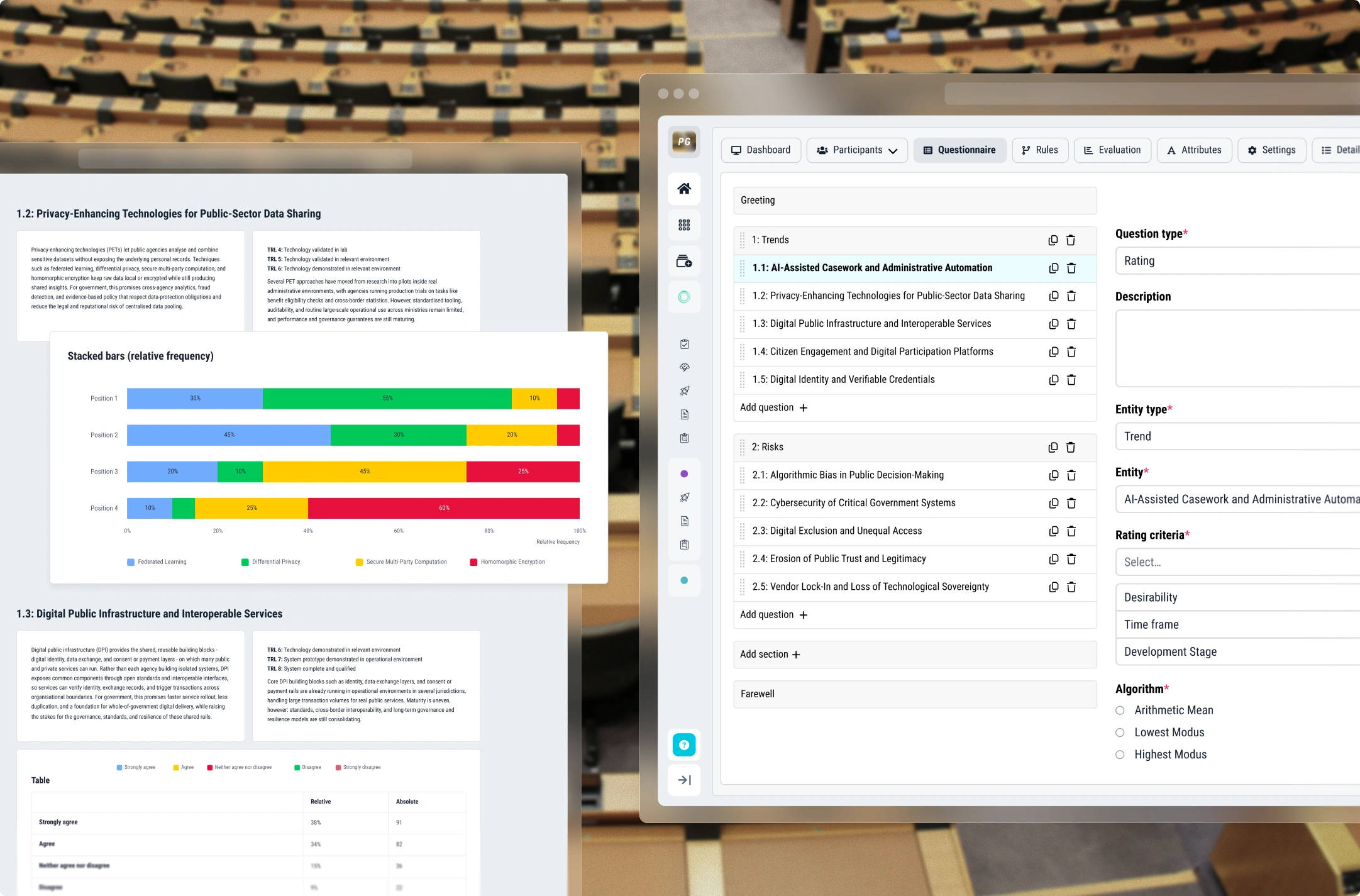1360x896 pixels.
Task: Delete question 1.2 Privacy-Enhancing Technologies
Action: click(x=1071, y=296)
